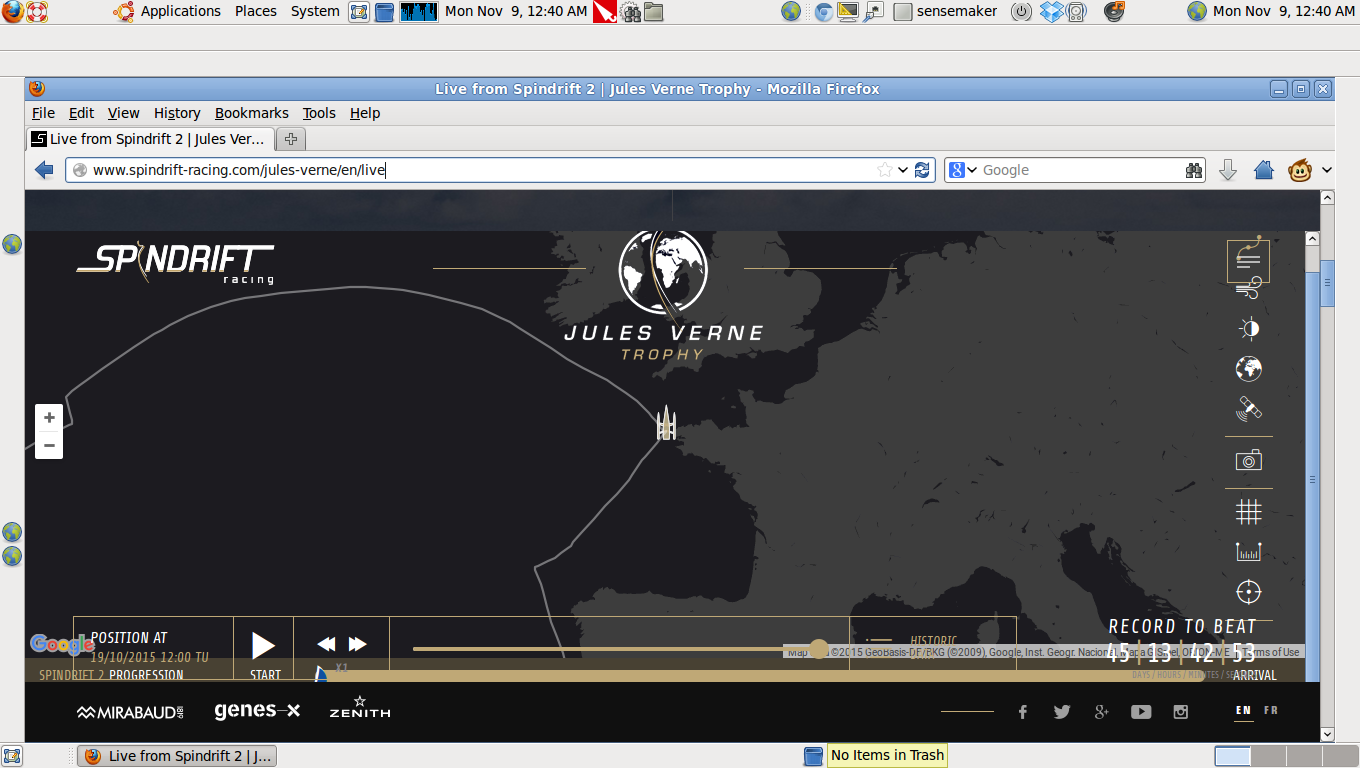The width and height of the screenshot is (1360, 768).
Task: Zoom in on the map with plus
Action: pyautogui.click(x=49, y=418)
